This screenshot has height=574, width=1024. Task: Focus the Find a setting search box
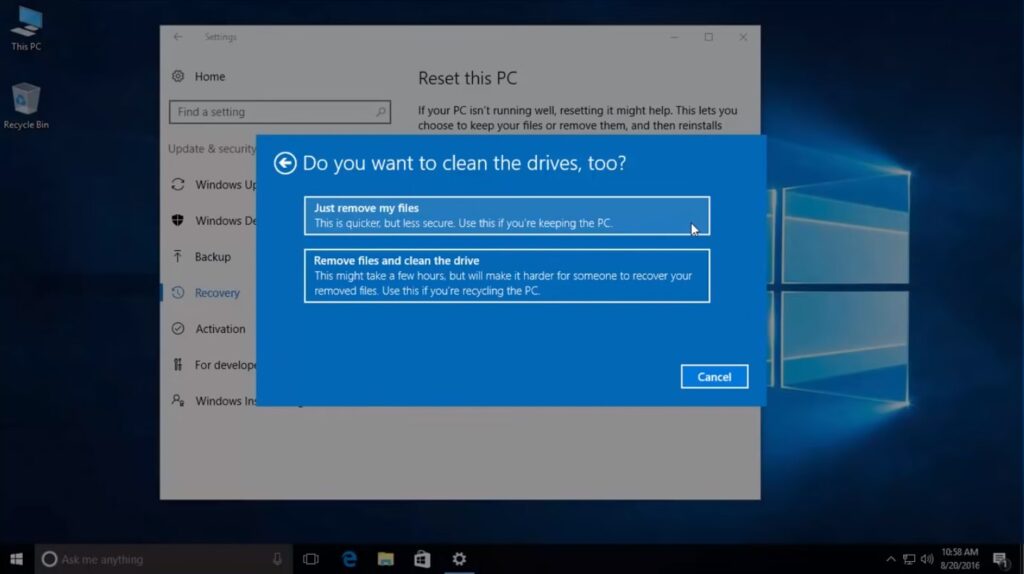(280, 112)
